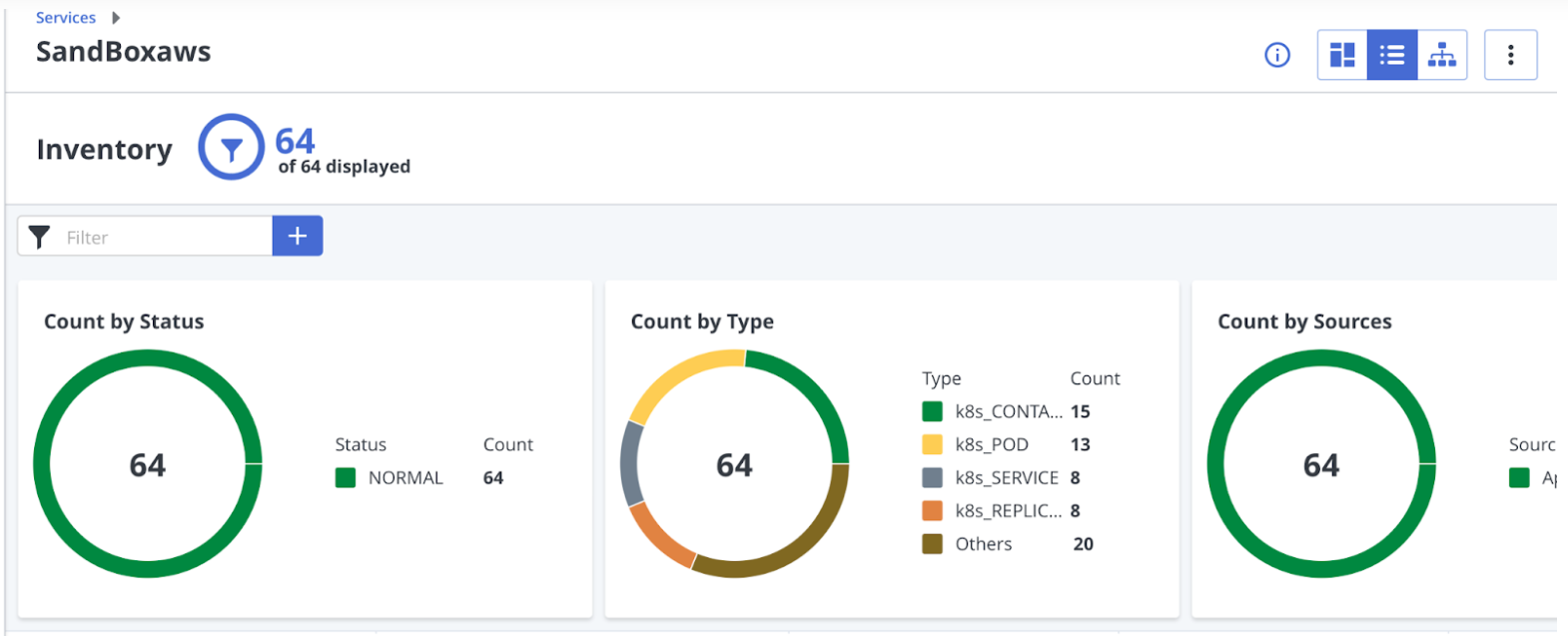Click the Count by Sources donut center
The height and width of the screenshot is (636, 1568).
coord(1320,464)
